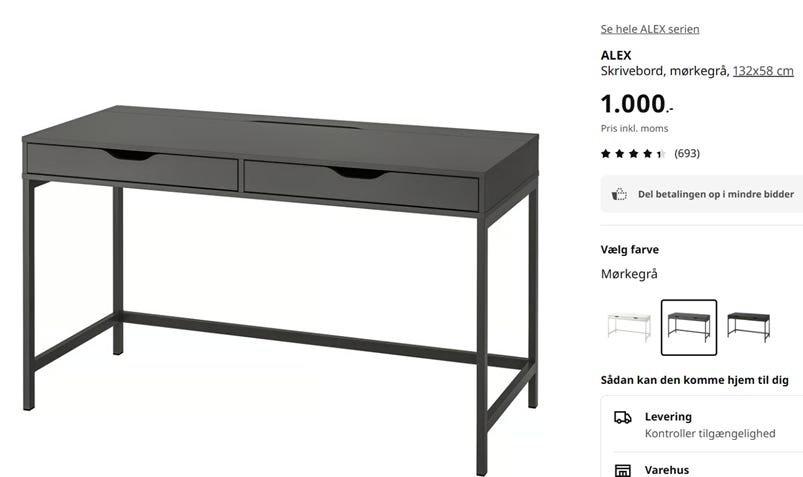Click the installment payment hand icon
The width and height of the screenshot is (803, 477).
click(619, 194)
